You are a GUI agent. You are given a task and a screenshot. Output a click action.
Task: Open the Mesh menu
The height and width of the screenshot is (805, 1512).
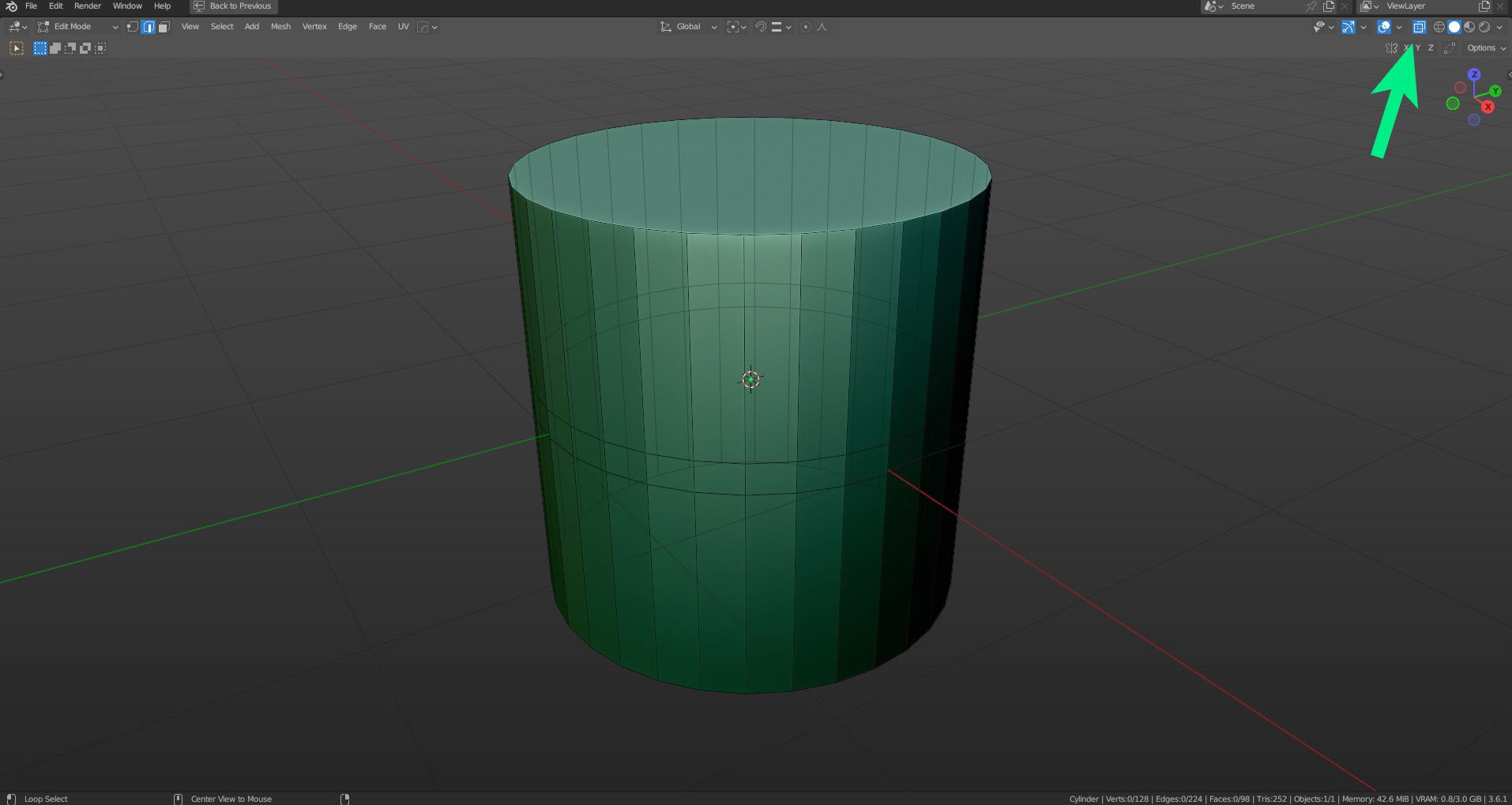pos(280,27)
